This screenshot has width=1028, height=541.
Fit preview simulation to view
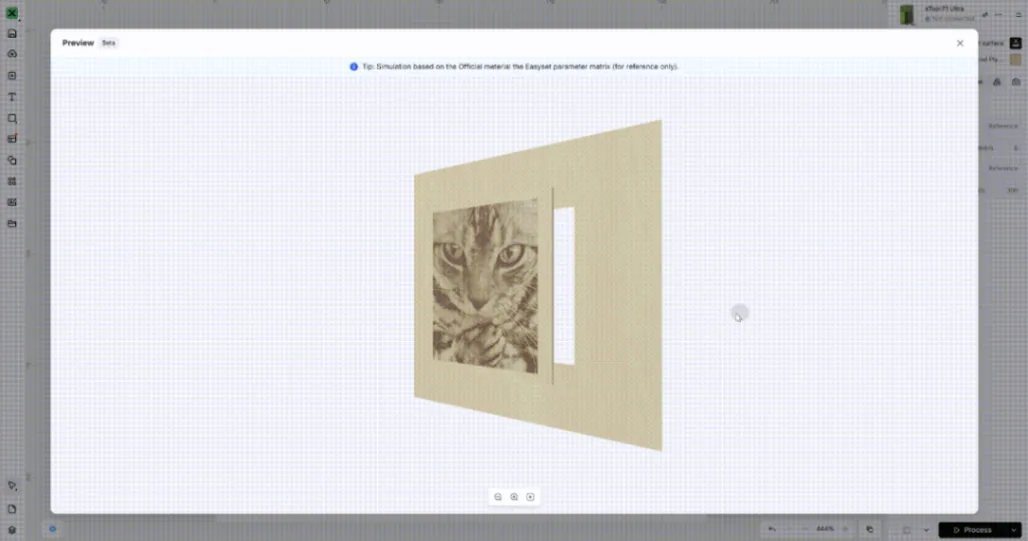(x=530, y=497)
